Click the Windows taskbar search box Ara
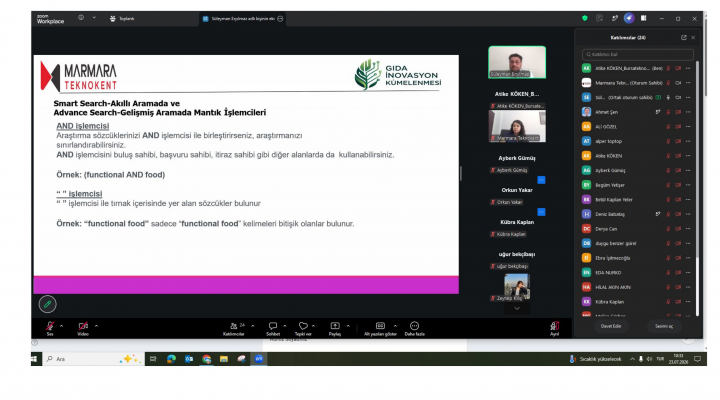Image resolution: width=720 pixels, height=400 pixels. [93, 359]
